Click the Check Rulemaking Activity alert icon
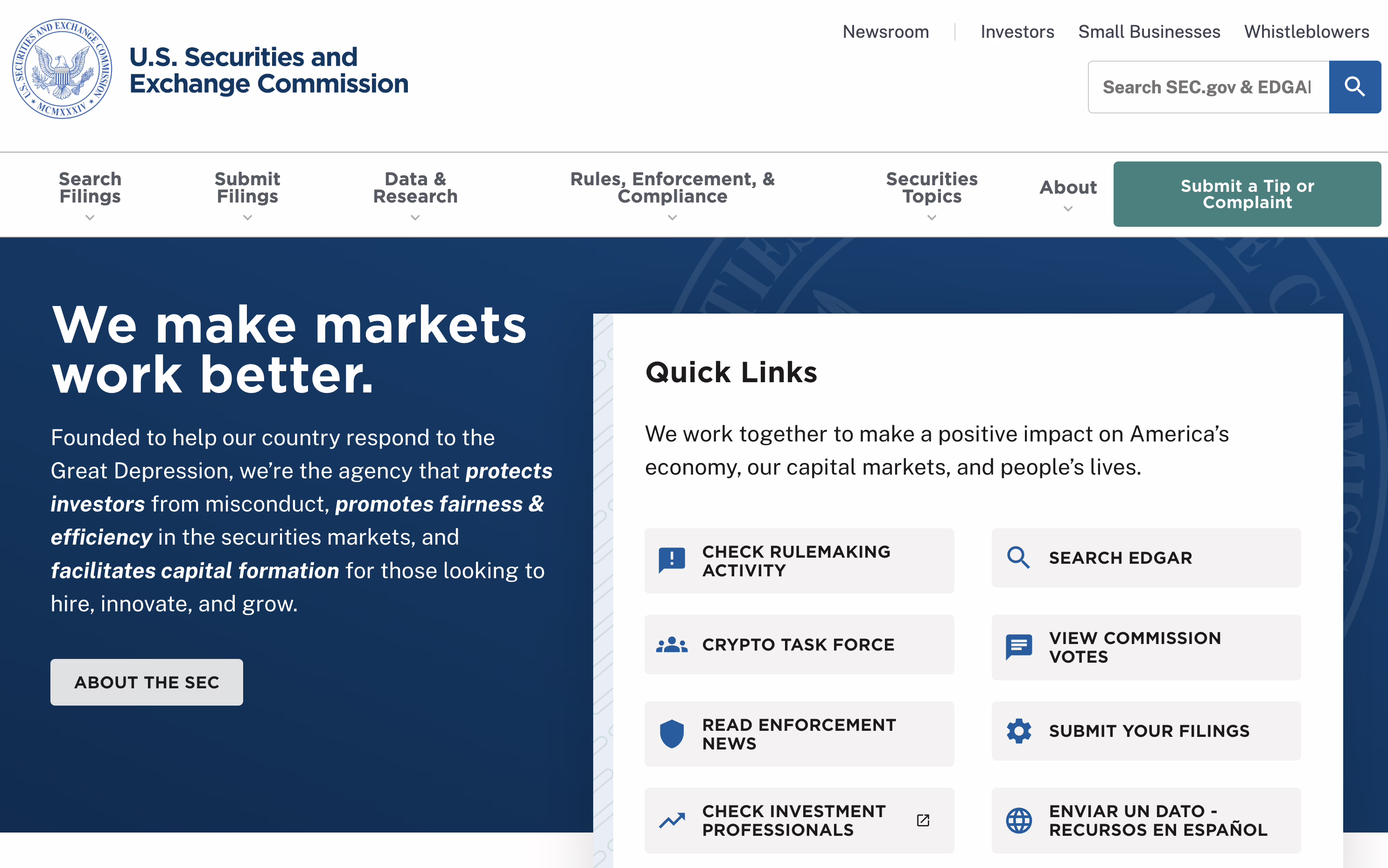Screen dimensions: 1388x868 [x=672, y=560]
